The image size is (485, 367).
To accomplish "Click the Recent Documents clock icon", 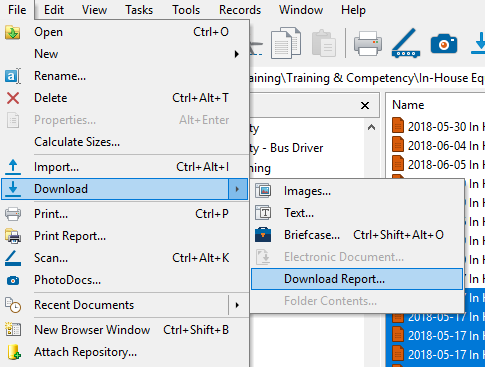I will click(13, 305).
